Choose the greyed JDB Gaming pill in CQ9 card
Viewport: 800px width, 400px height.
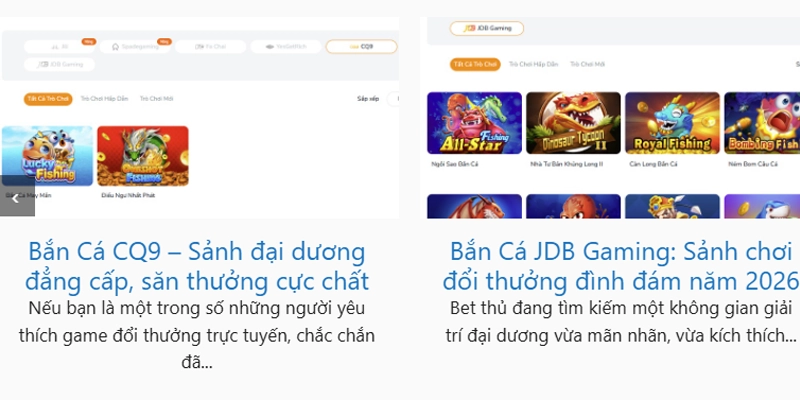coord(59,64)
